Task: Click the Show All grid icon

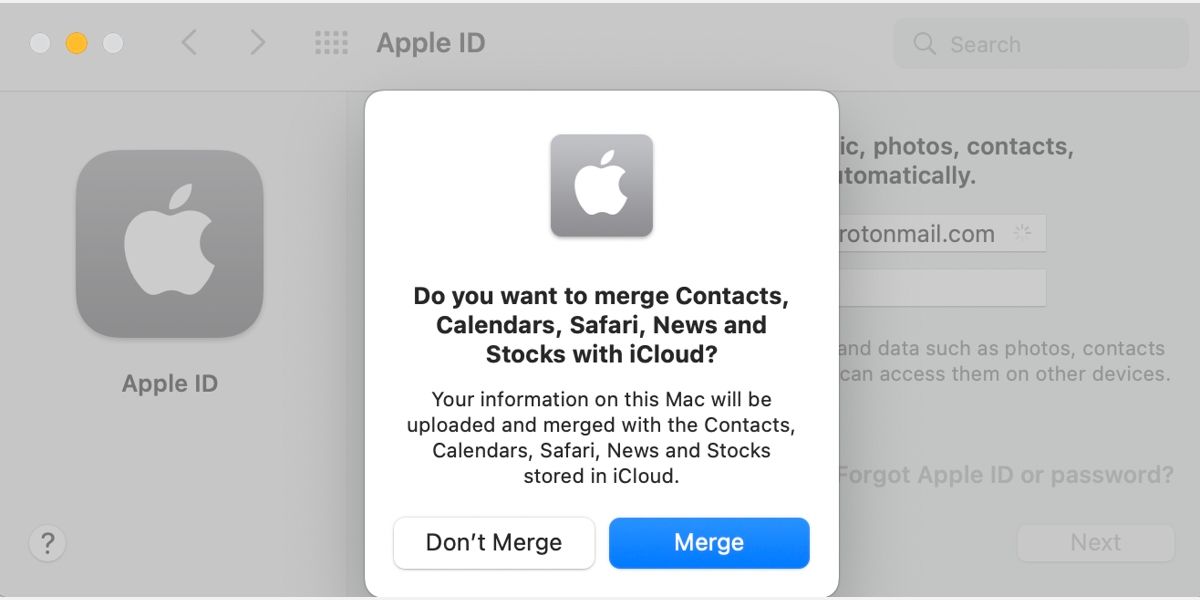Action: click(331, 43)
